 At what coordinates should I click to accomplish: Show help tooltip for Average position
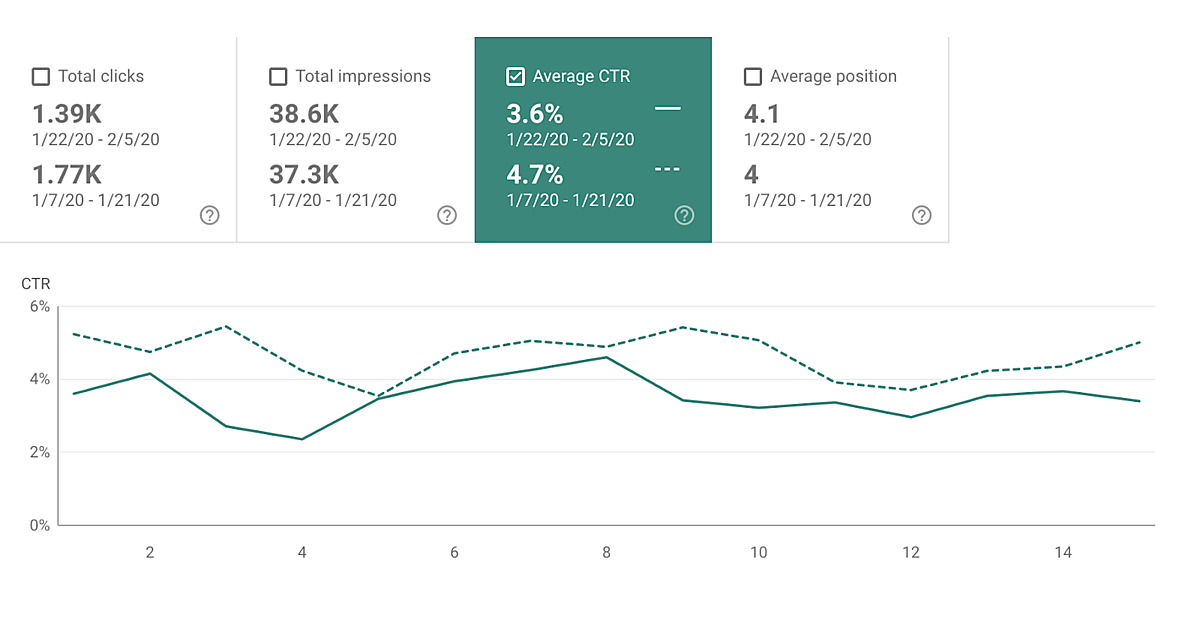tap(922, 215)
